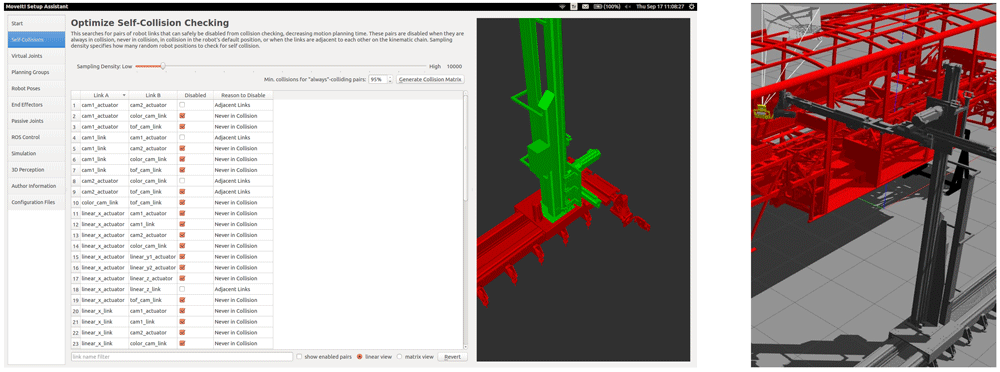Viewport: 1000px width, 372px height.
Task: Uncheck Disabled box in row 5
Action: click(182, 148)
